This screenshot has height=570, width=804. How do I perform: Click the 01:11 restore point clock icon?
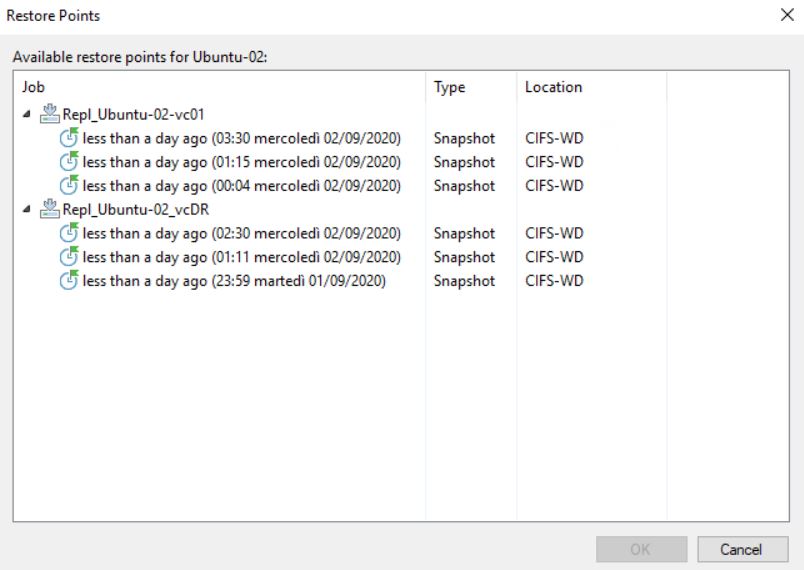coord(69,256)
